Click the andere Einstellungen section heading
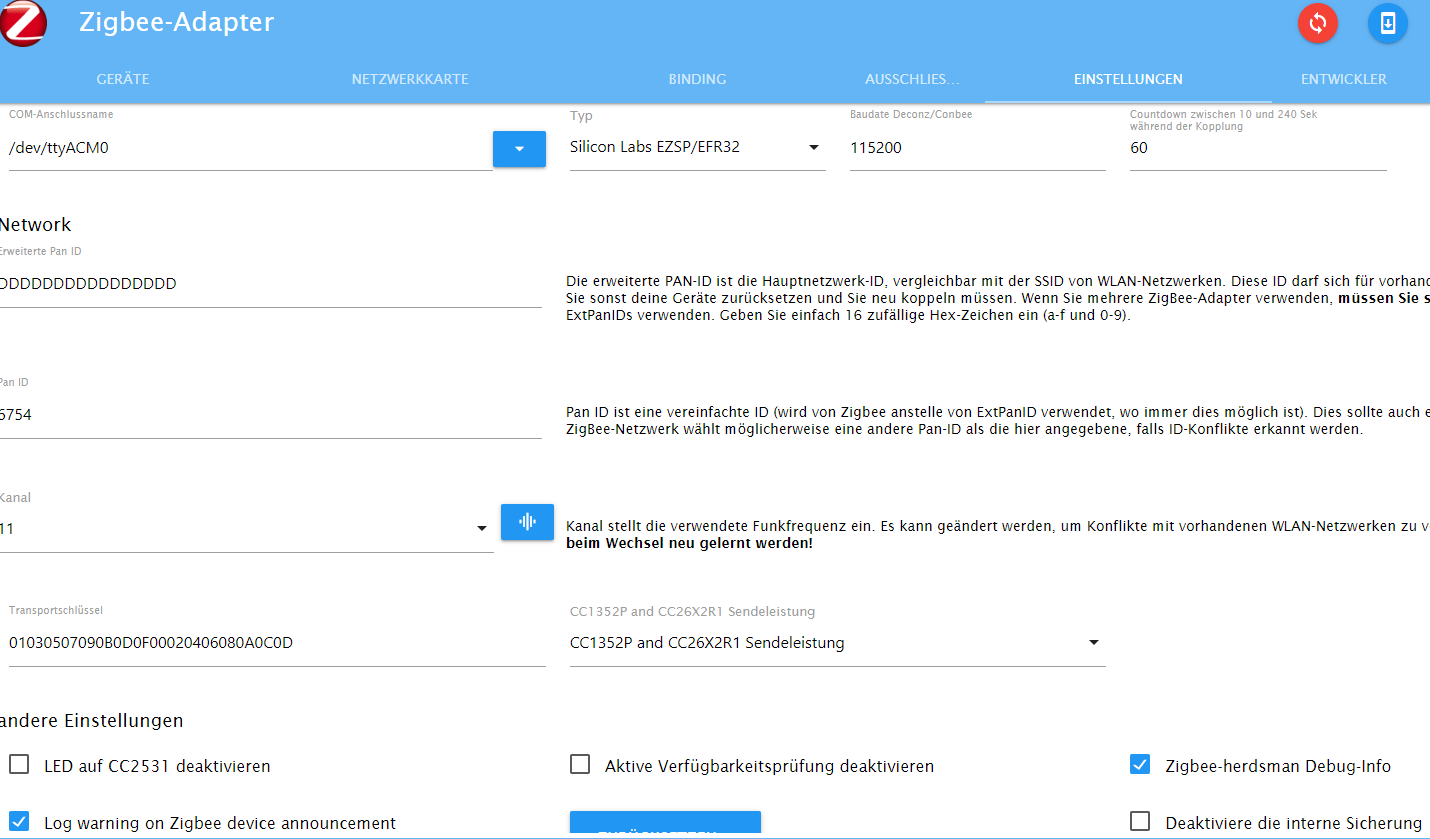The height and width of the screenshot is (839, 1430). 92,720
